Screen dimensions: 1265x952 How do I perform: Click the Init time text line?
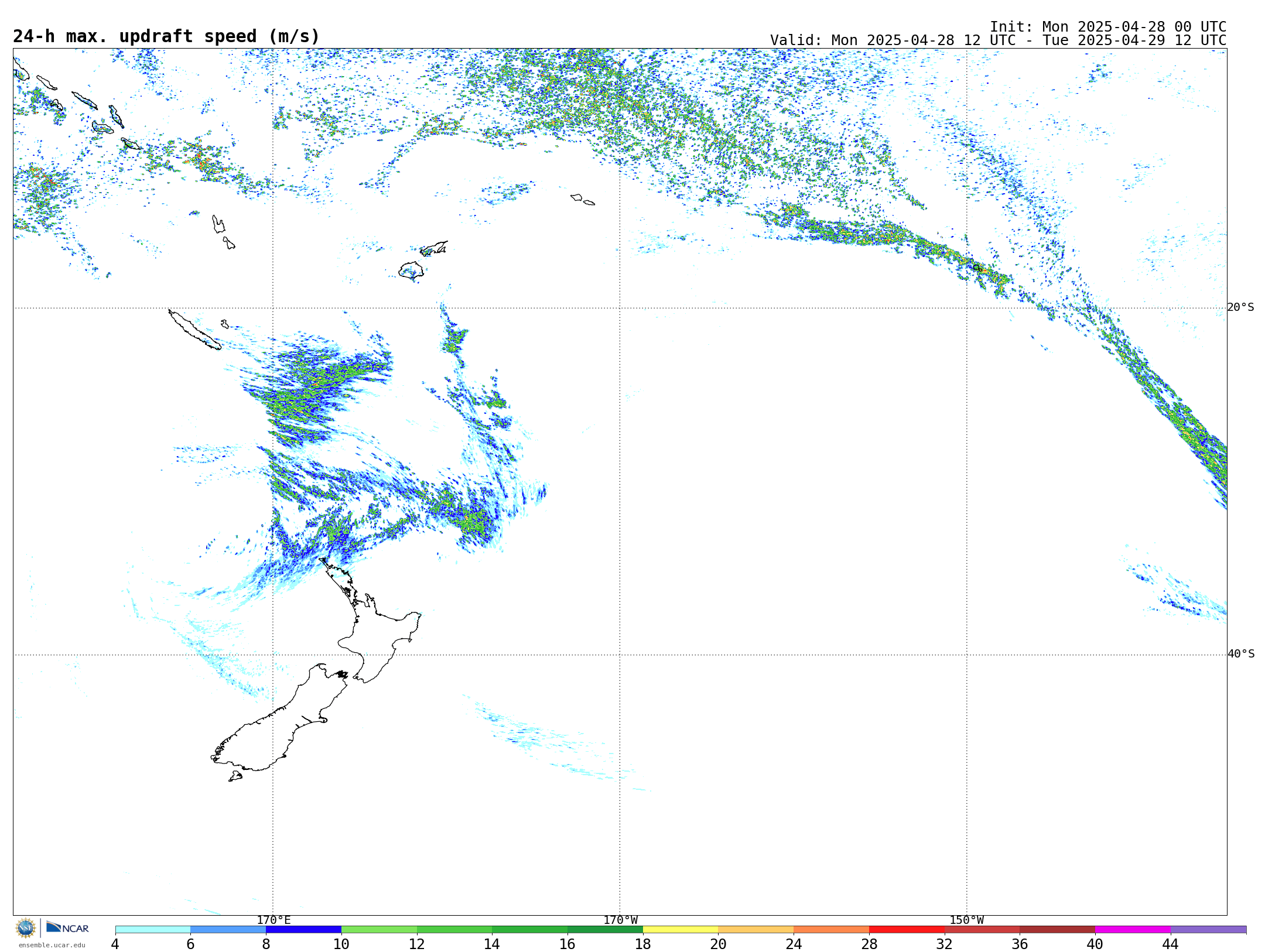tap(1108, 27)
